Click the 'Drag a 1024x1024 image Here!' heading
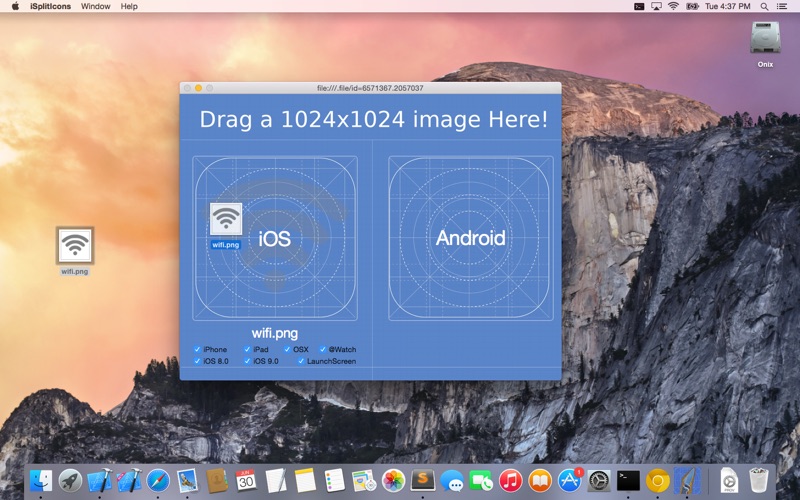Image resolution: width=800 pixels, height=500 pixels. pyautogui.click(x=373, y=119)
